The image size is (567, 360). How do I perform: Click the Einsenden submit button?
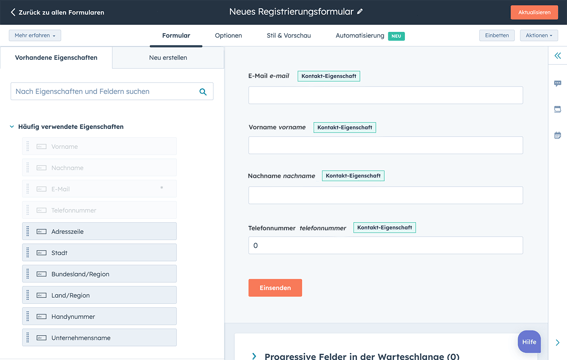[x=275, y=288]
